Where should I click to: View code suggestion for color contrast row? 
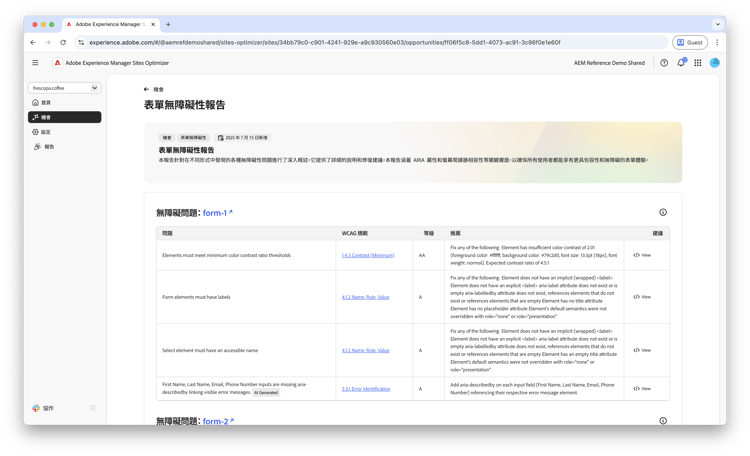tap(642, 256)
